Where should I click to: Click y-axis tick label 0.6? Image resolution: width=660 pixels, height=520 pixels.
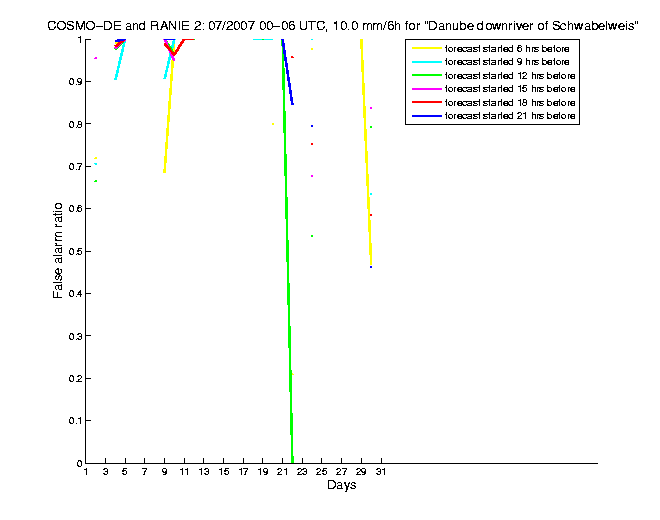point(75,209)
